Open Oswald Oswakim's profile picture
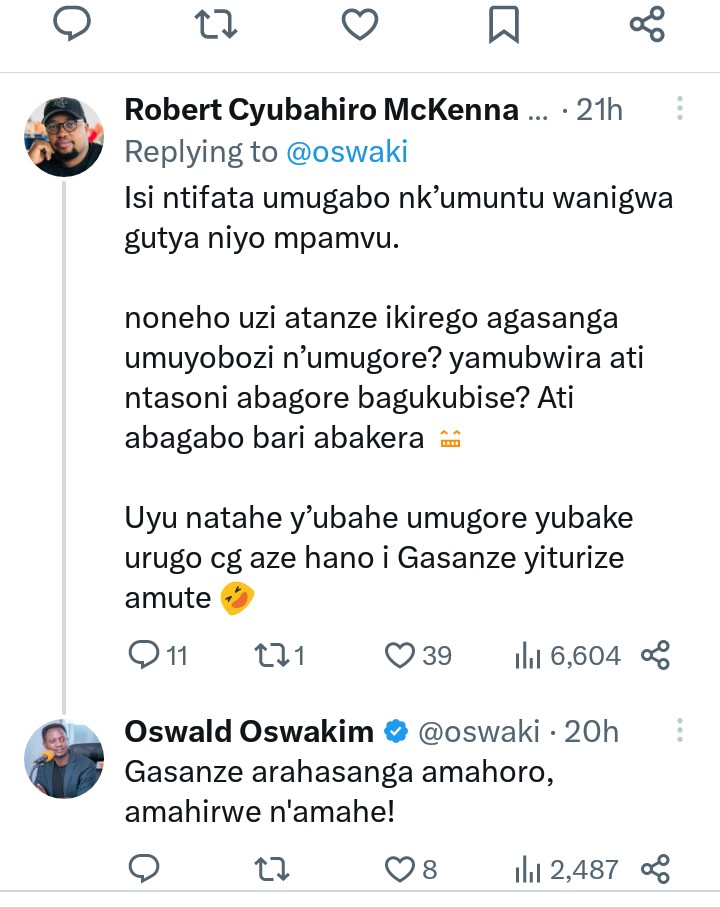The height and width of the screenshot is (907, 720). (64, 759)
